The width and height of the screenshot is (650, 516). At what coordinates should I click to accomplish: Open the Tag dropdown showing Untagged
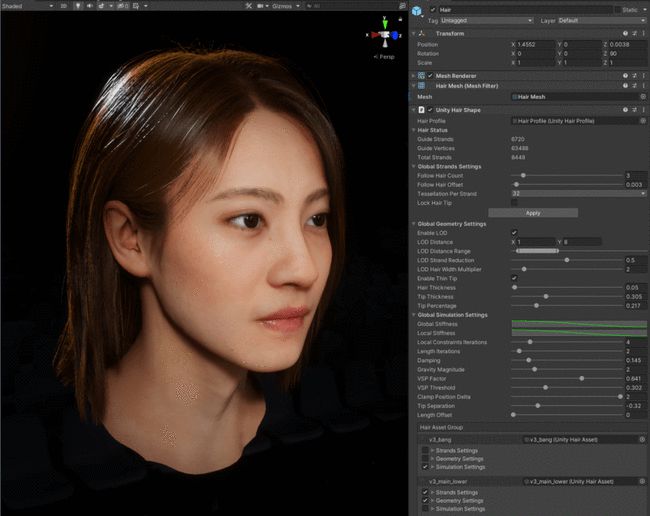[x=486, y=20]
